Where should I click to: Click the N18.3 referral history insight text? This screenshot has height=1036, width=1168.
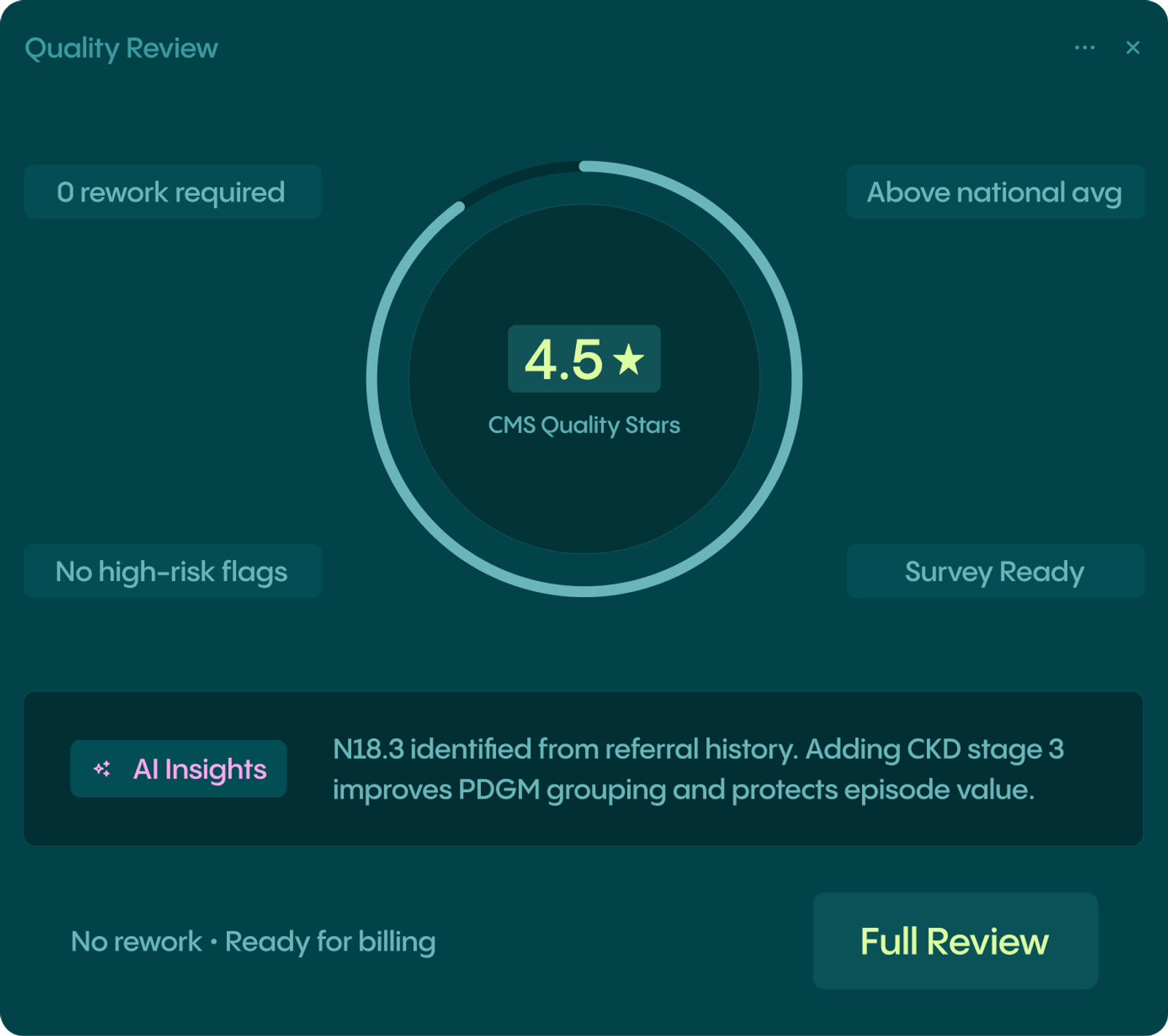pyautogui.click(x=698, y=769)
